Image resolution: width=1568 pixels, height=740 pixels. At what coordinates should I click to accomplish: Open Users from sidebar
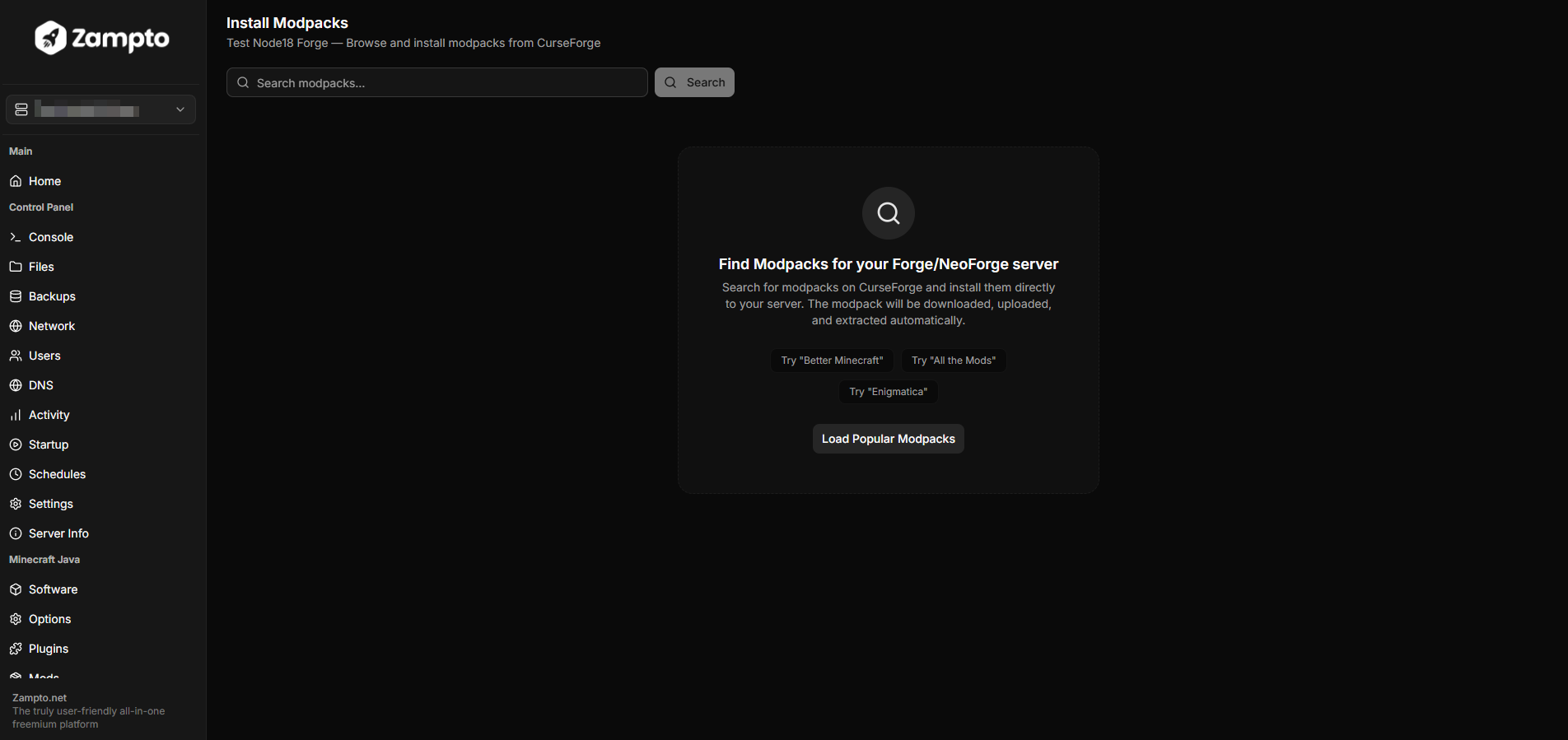point(100,356)
